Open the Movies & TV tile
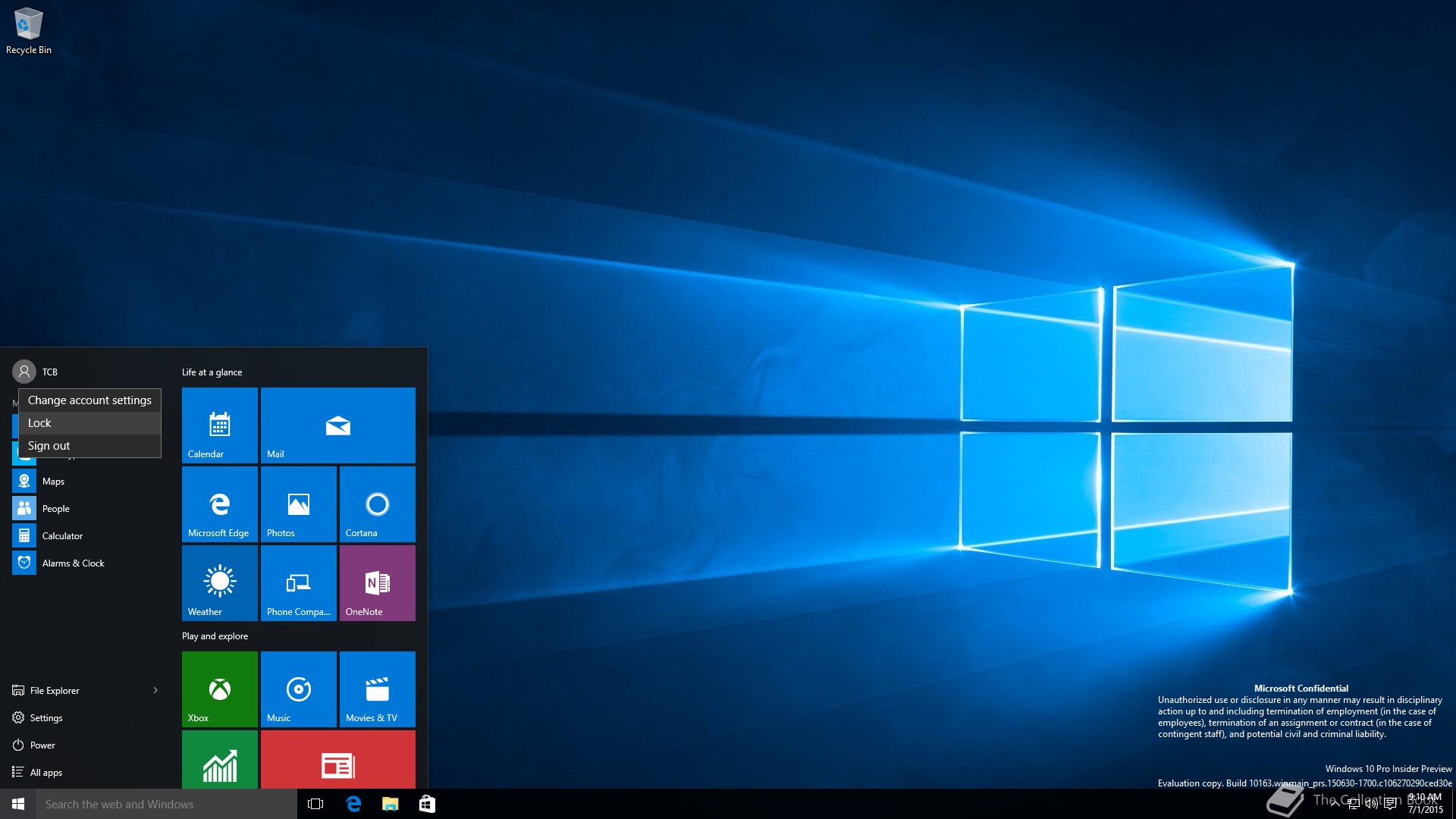 click(378, 689)
